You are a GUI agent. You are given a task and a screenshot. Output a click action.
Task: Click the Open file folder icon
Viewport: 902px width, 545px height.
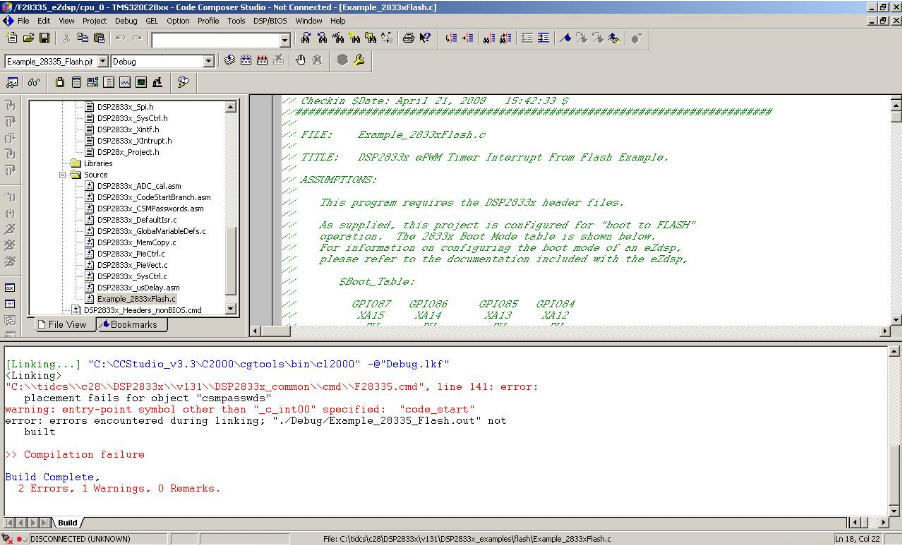click(28, 38)
